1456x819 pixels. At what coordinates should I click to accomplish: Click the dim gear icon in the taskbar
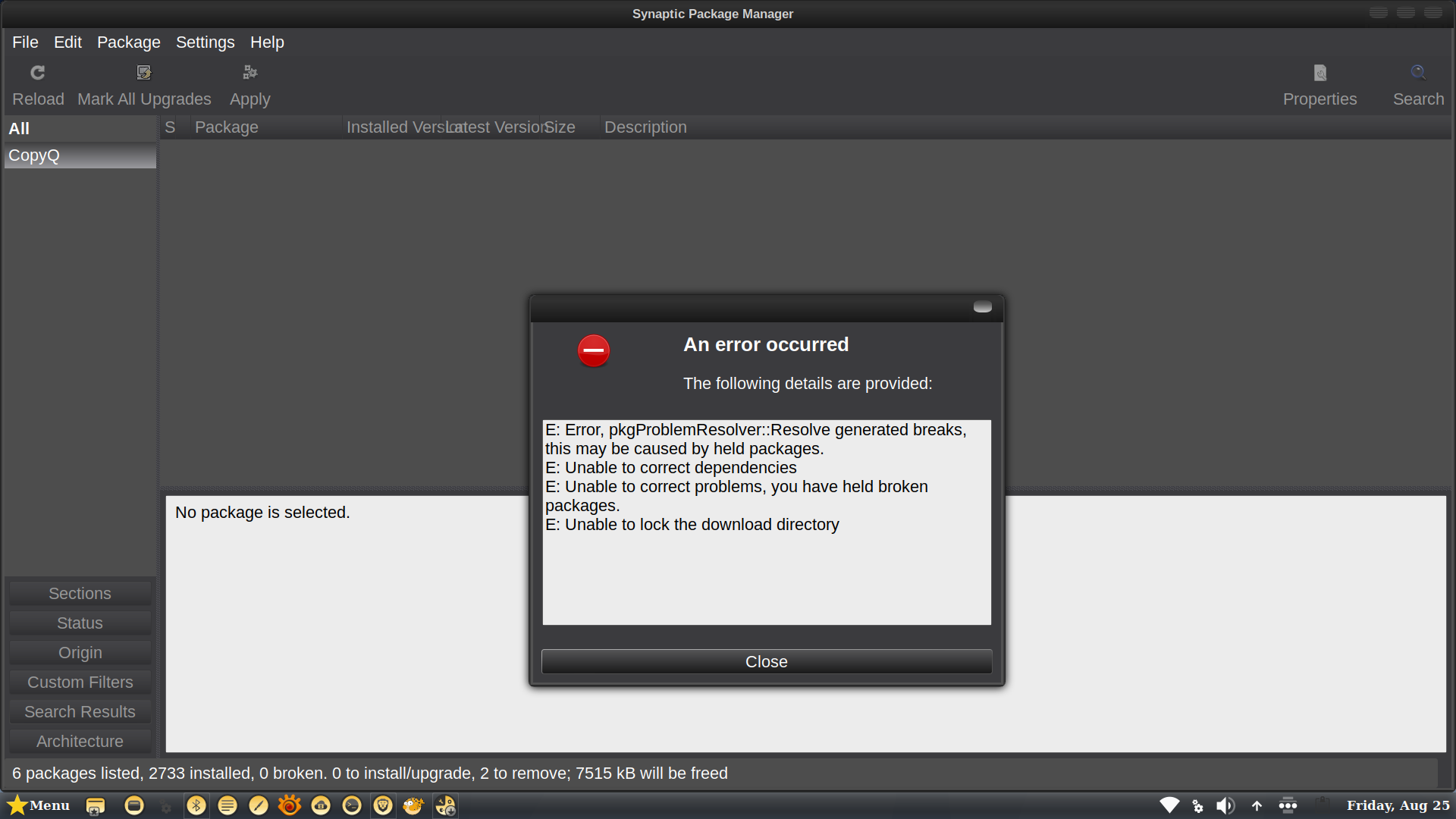[166, 808]
